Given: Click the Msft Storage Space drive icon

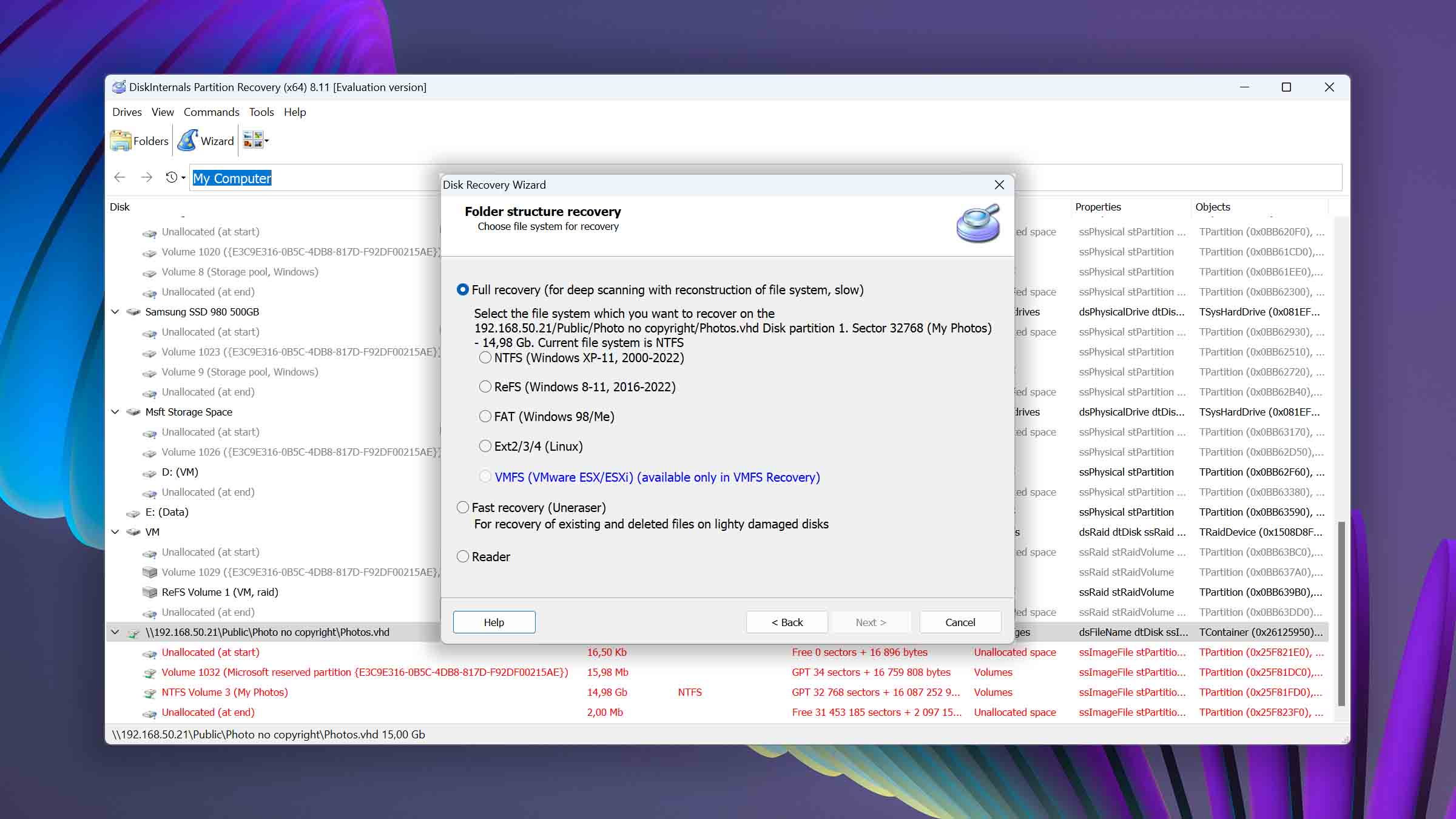Looking at the screenshot, I should click(x=133, y=412).
